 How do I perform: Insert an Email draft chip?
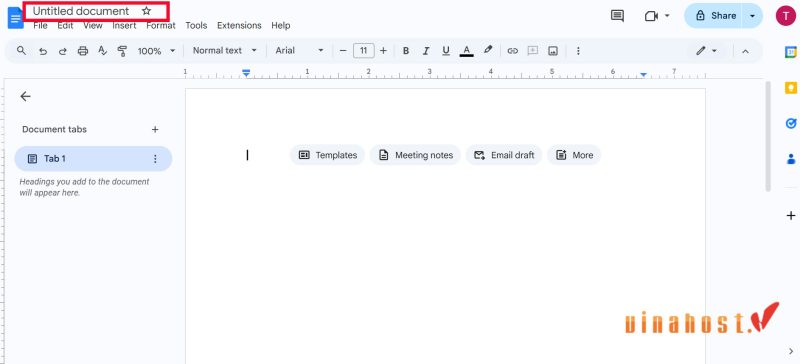[504, 155]
